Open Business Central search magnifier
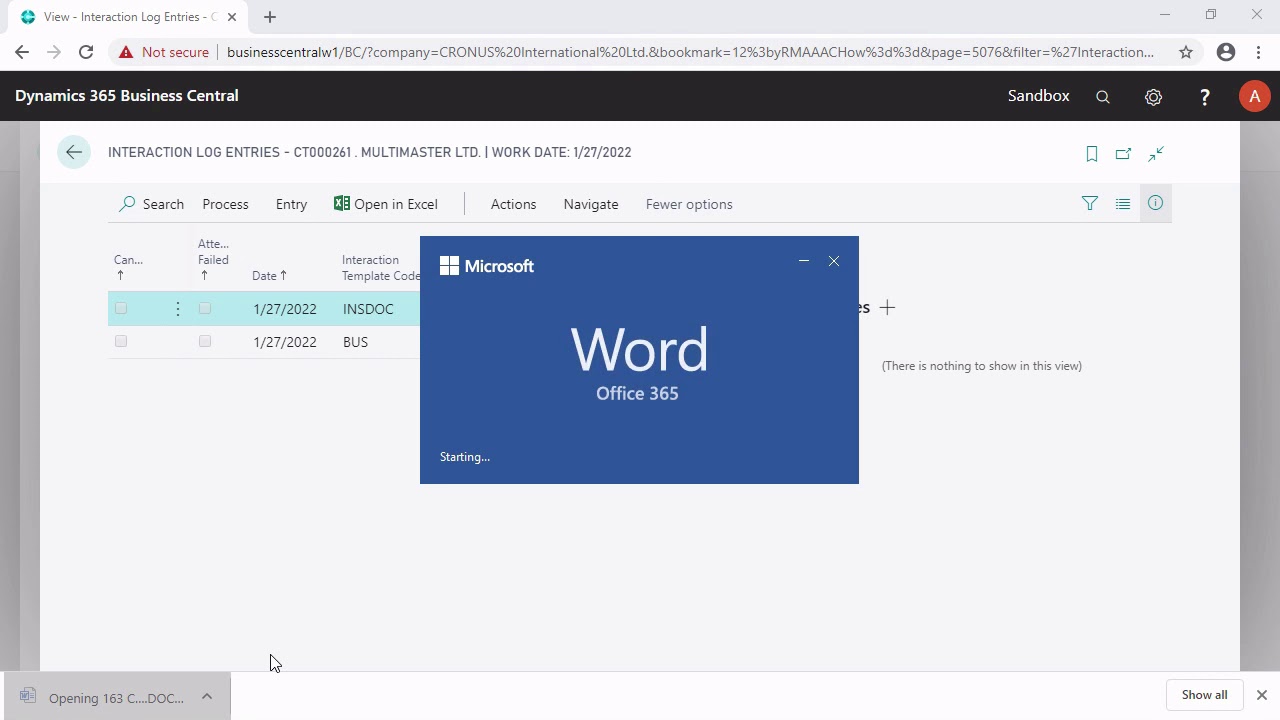 [x=1103, y=96]
